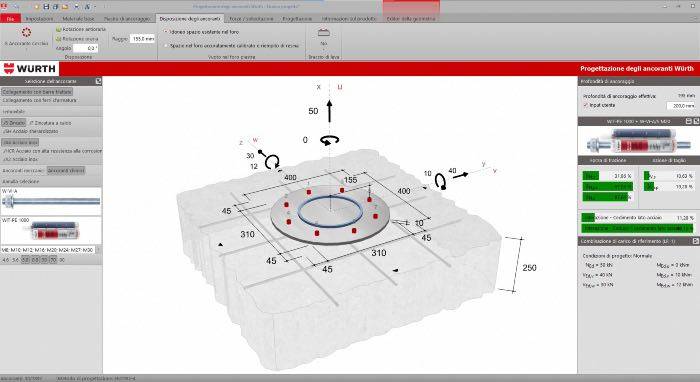Switch to the Progettazione tab

point(297,19)
